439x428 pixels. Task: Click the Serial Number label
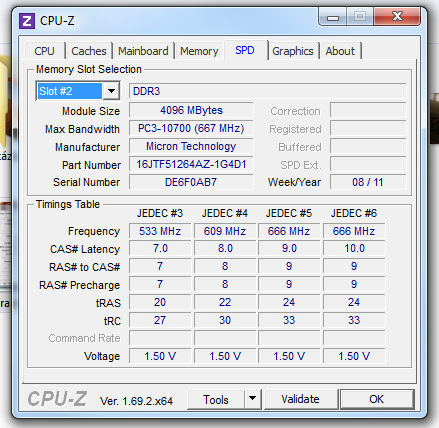coord(86,182)
